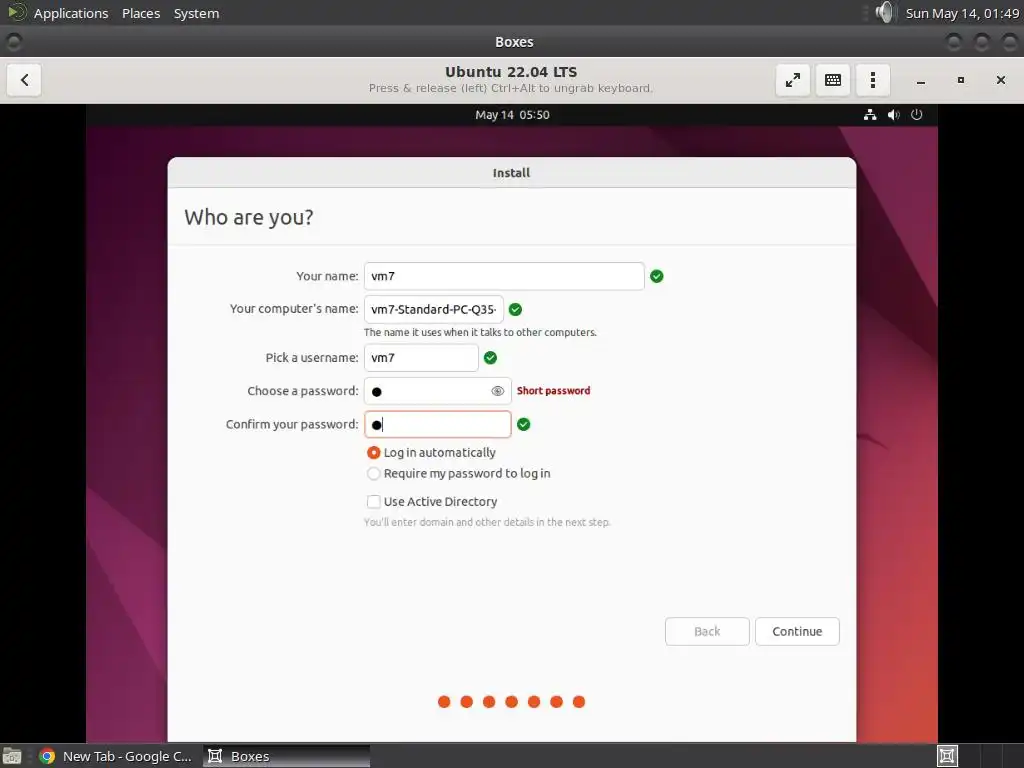Open the host clock Sun May 14

click(x=962, y=13)
